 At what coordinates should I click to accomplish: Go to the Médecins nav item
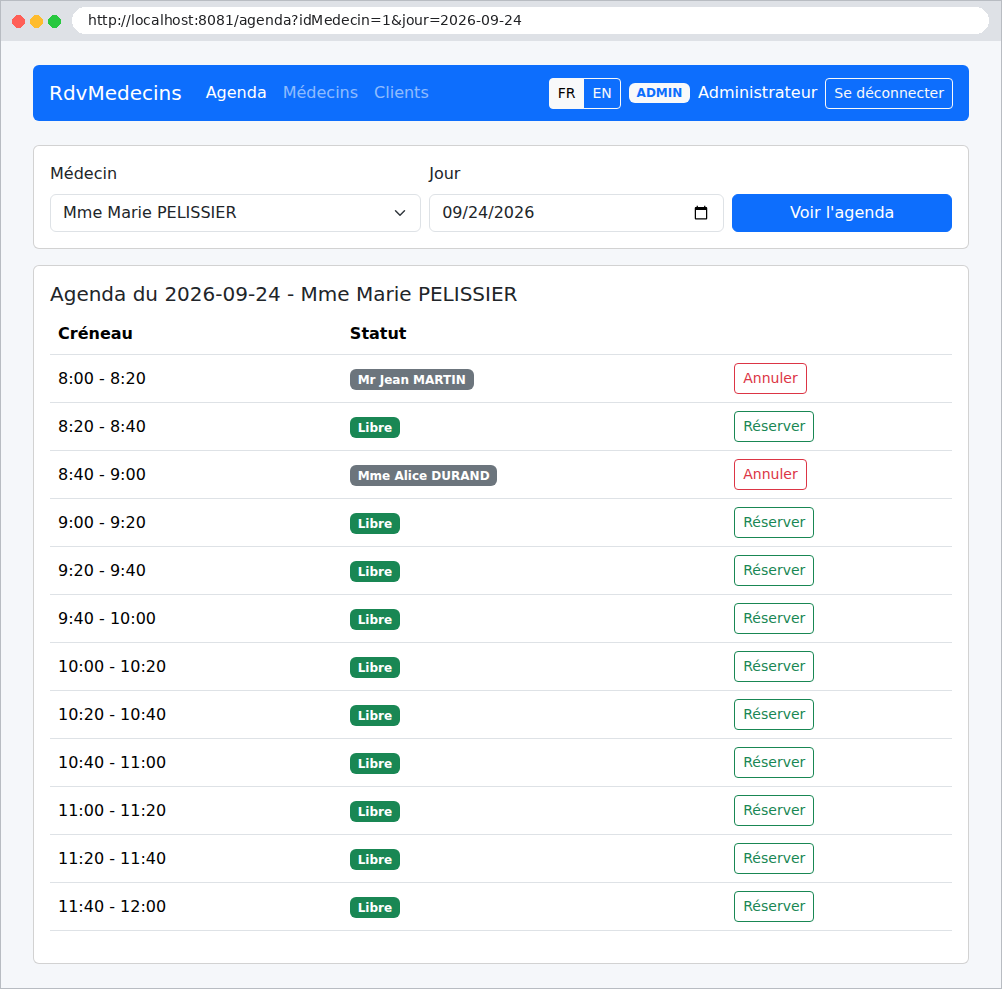pyautogui.click(x=320, y=93)
